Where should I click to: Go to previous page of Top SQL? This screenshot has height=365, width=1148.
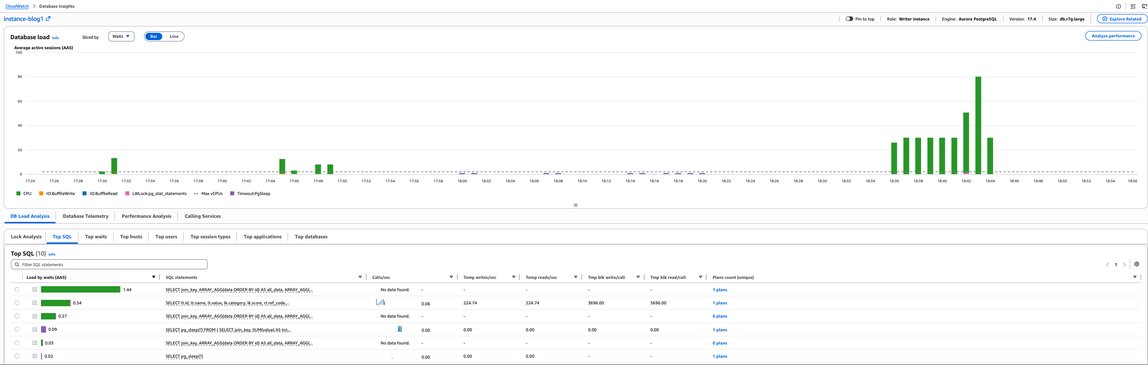[x=1107, y=264]
